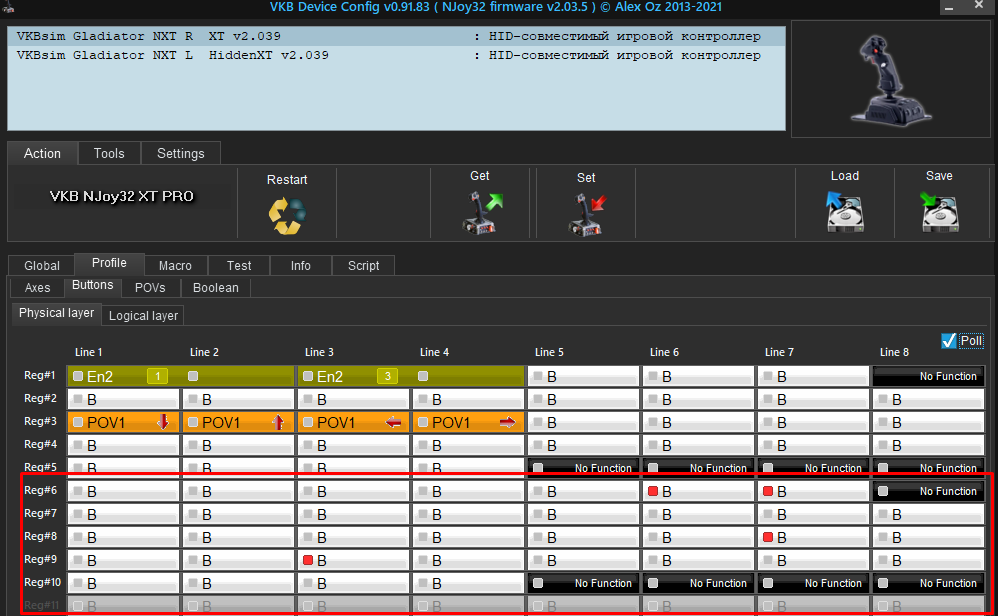Click the yellow badge numbered 3
The image size is (1000, 616).
387,376
